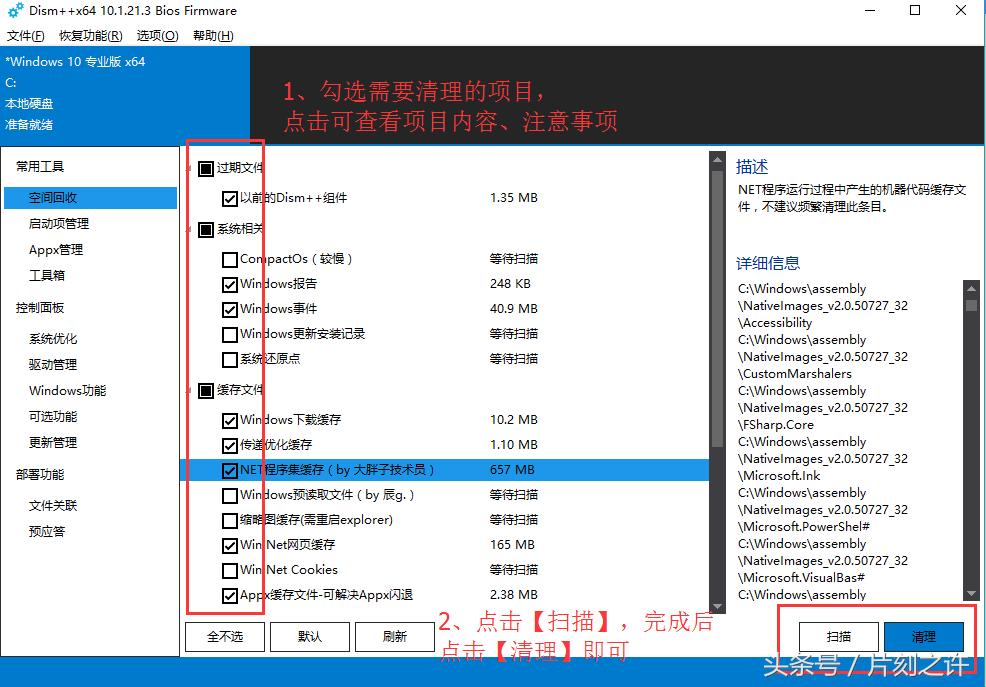Check Windows更新安装记录

(229, 334)
